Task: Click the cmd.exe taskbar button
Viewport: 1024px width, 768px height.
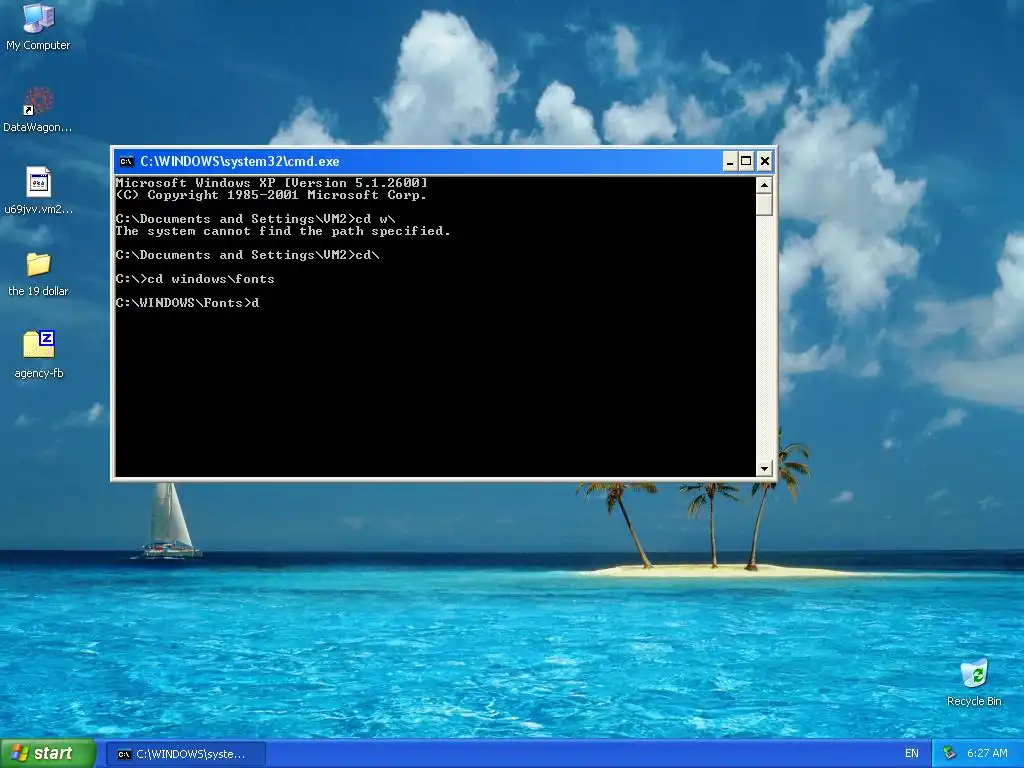Action: [185, 754]
